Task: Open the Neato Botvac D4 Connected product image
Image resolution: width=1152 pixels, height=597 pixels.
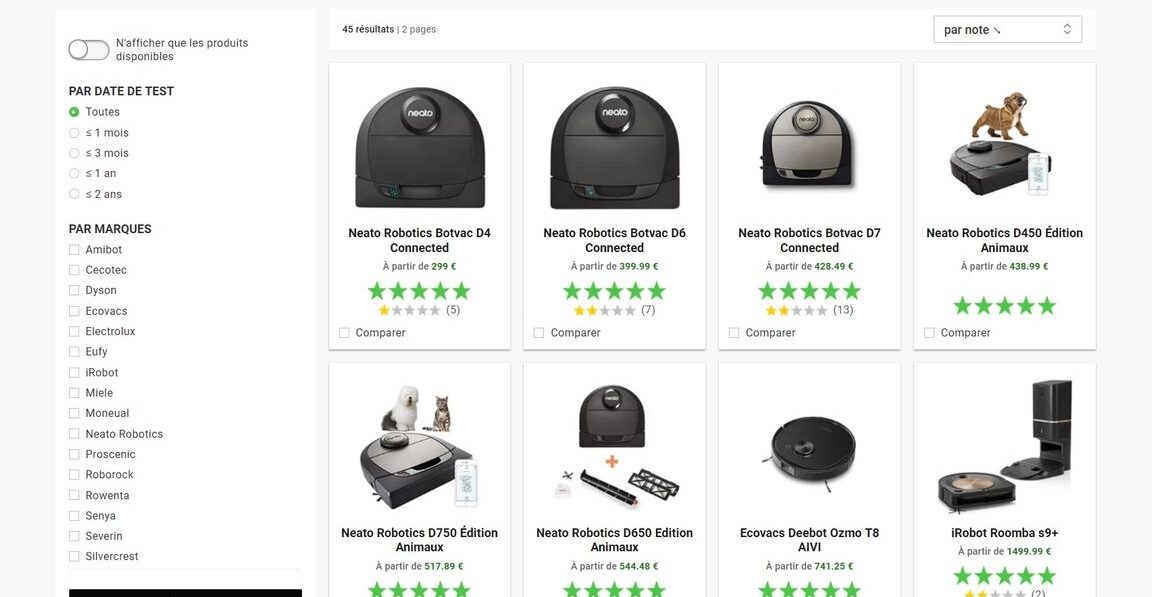Action: tap(420, 148)
